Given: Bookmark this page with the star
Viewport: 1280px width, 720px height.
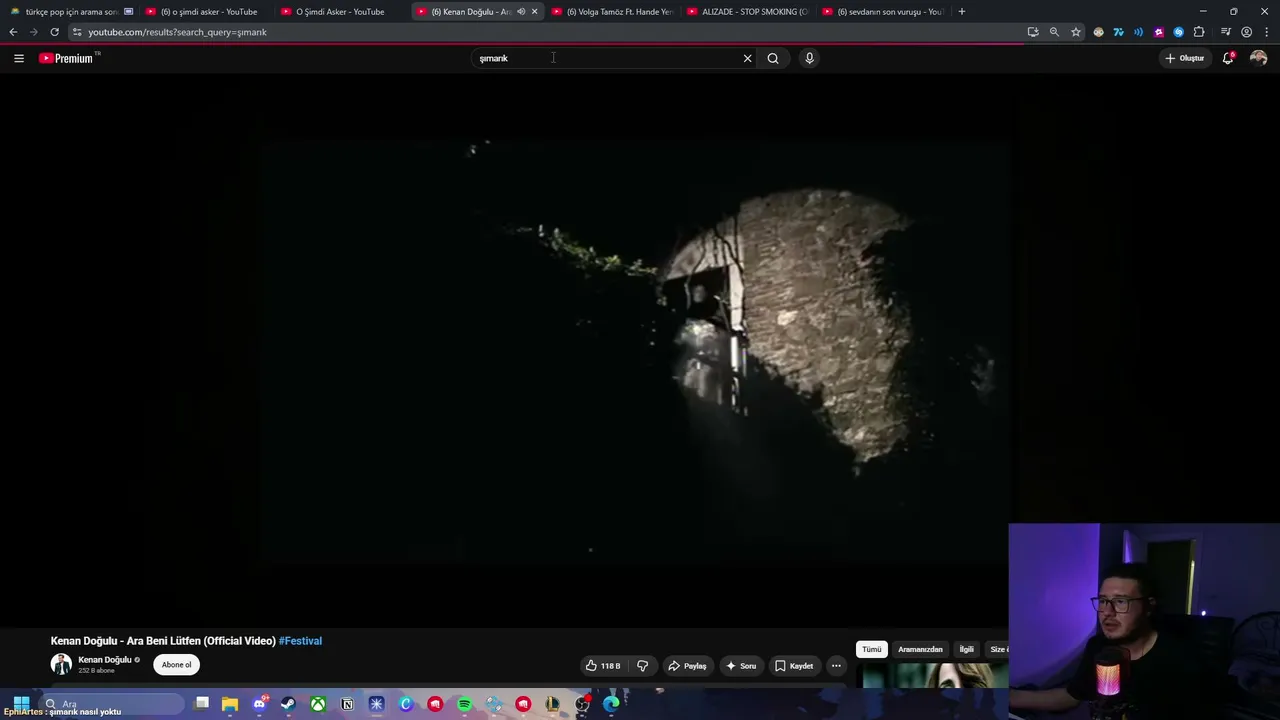Looking at the screenshot, I should coord(1076,32).
